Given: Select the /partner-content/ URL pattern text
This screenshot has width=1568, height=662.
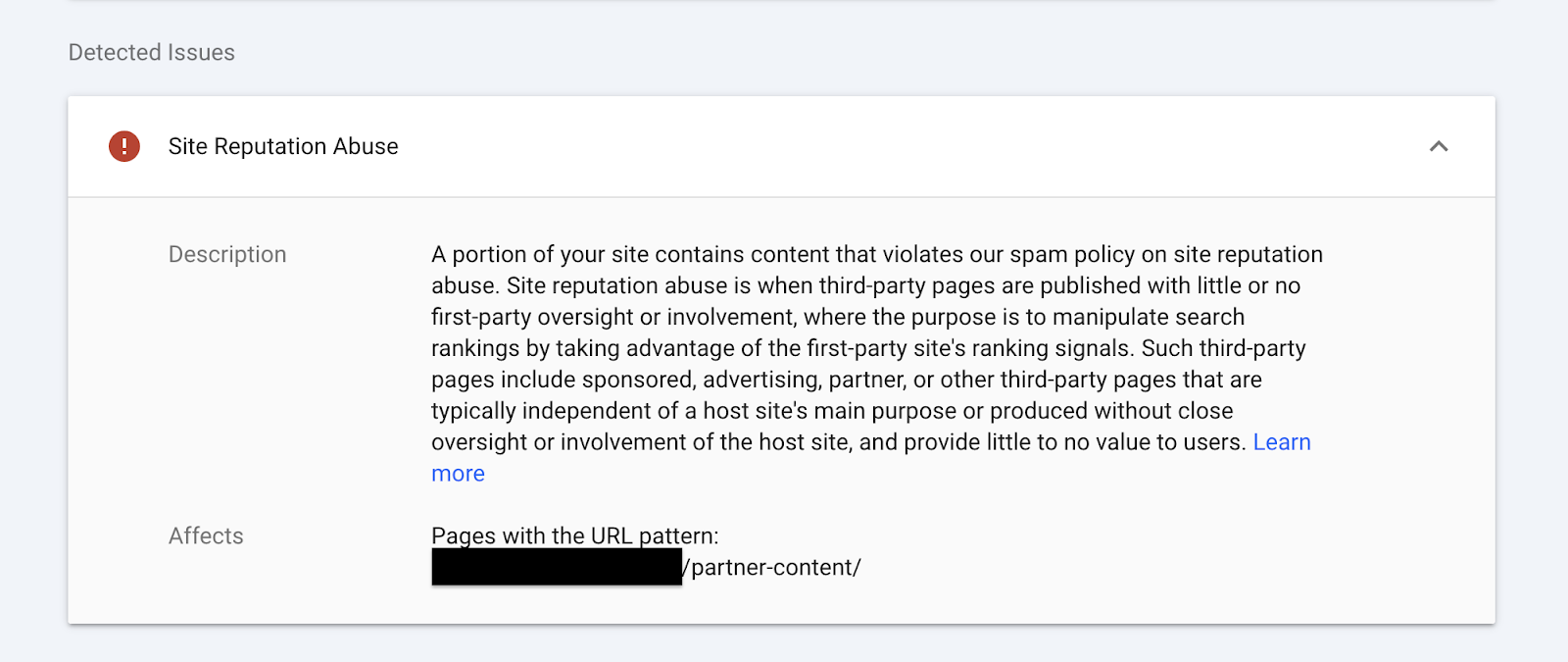Looking at the screenshot, I should click(x=772, y=568).
